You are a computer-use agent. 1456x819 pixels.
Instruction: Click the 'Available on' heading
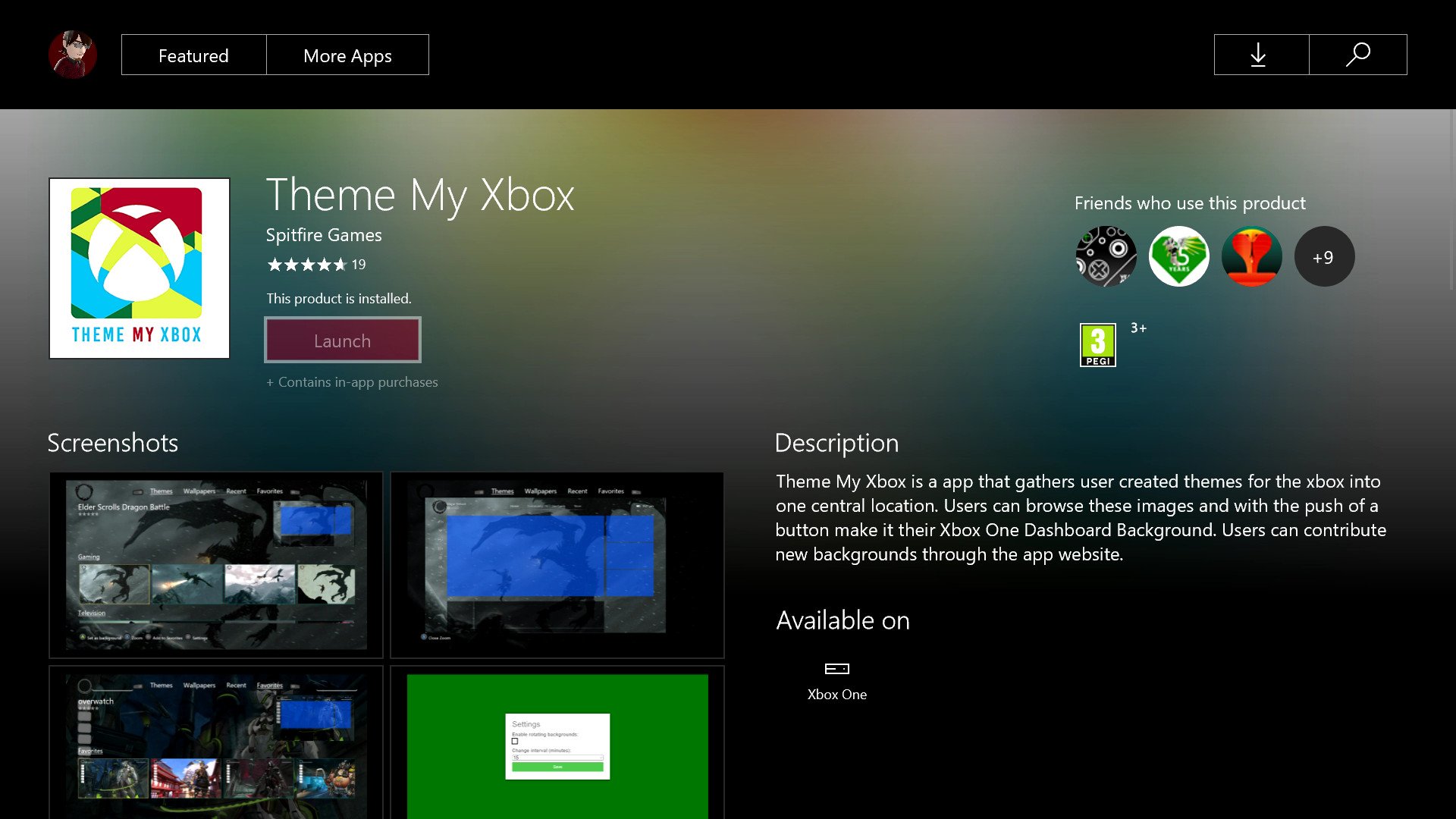(843, 620)
